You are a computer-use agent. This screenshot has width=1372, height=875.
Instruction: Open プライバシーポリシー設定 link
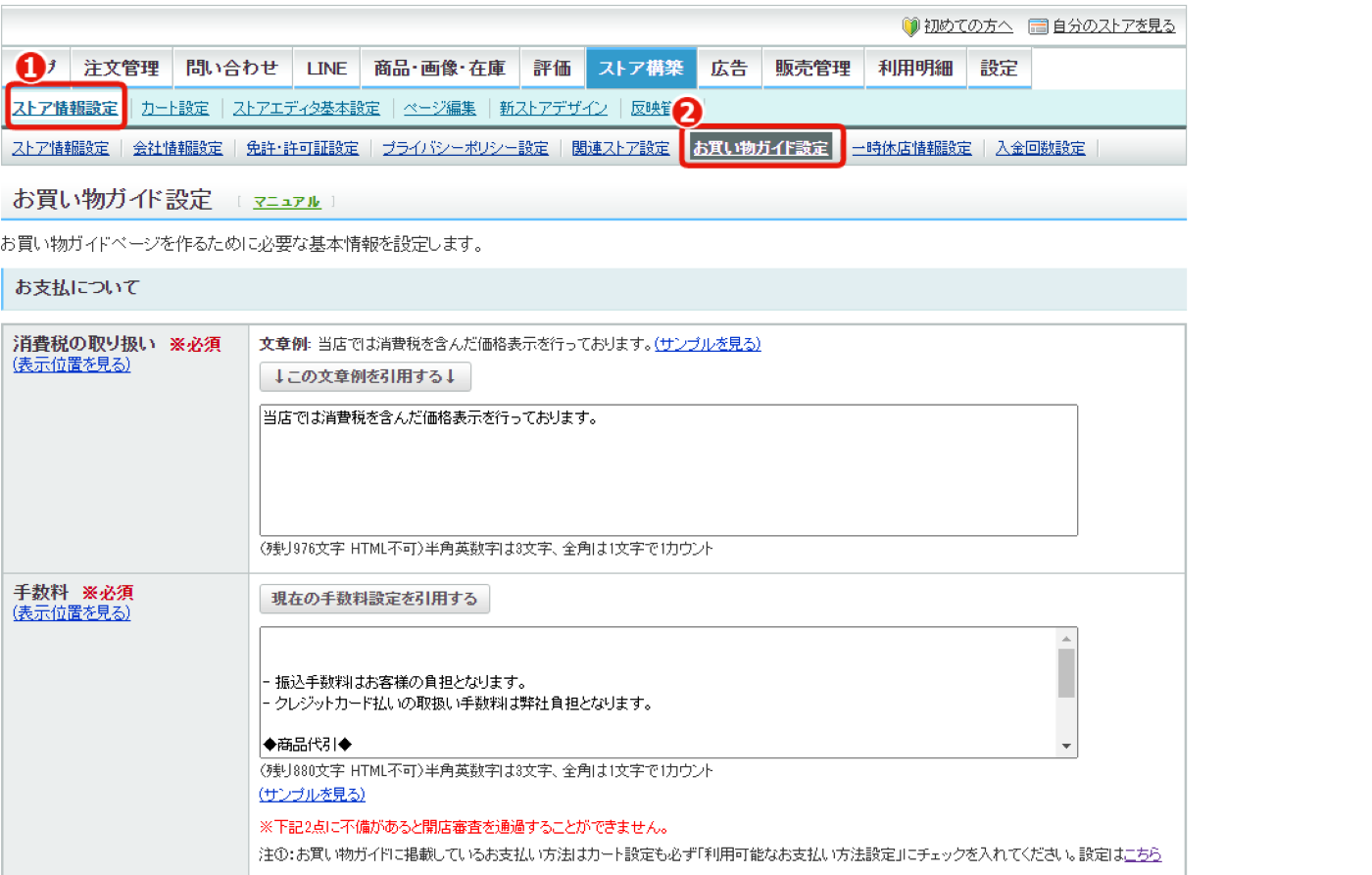(x=465, y=148)
